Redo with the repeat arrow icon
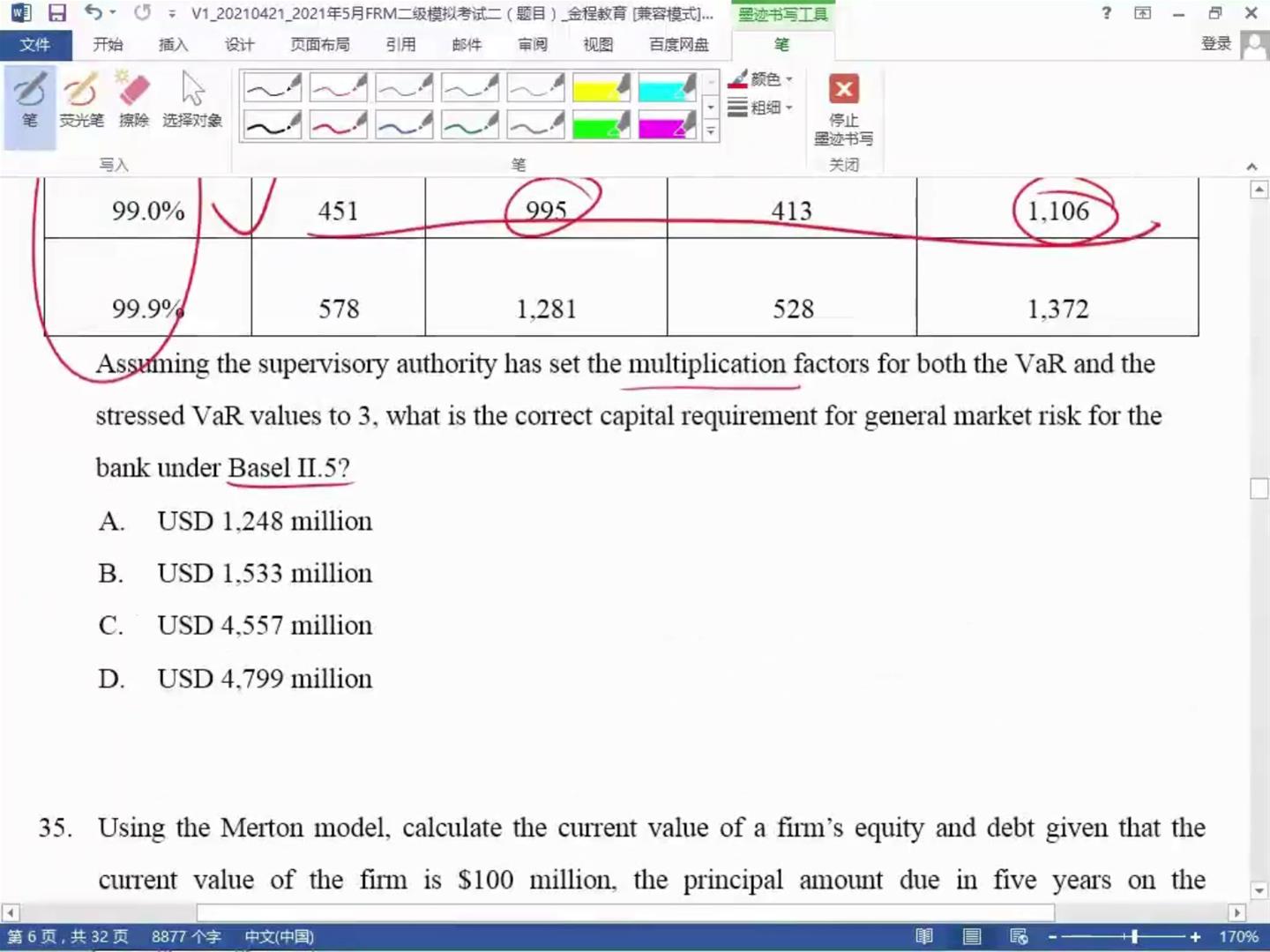 click(142, 13)
